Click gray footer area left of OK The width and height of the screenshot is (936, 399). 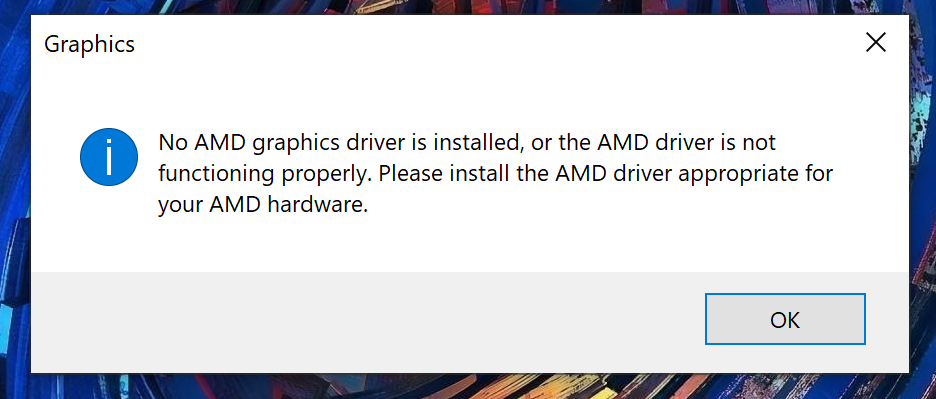(358, 321)
